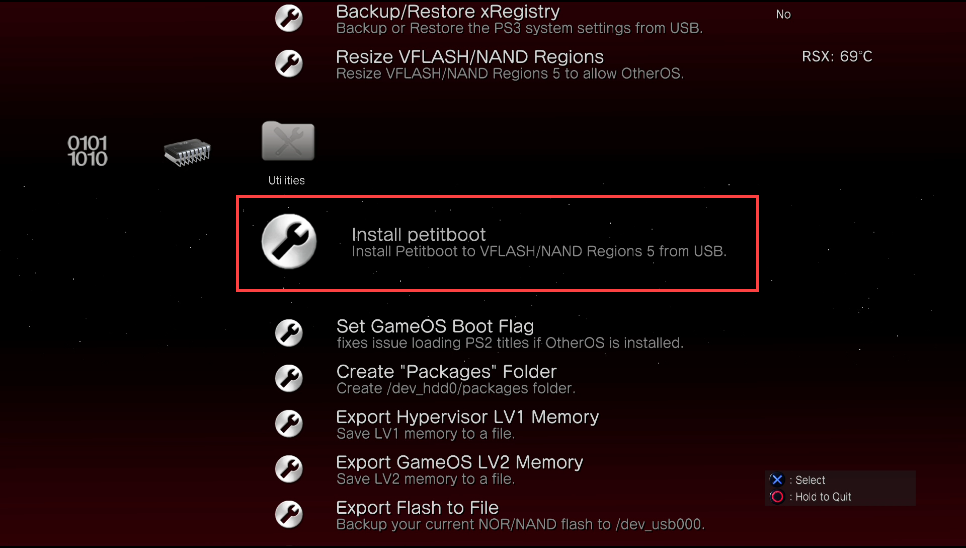966x548 pixels.
Task: Select the memory chip category icon
Action: [x=187, y=152]
